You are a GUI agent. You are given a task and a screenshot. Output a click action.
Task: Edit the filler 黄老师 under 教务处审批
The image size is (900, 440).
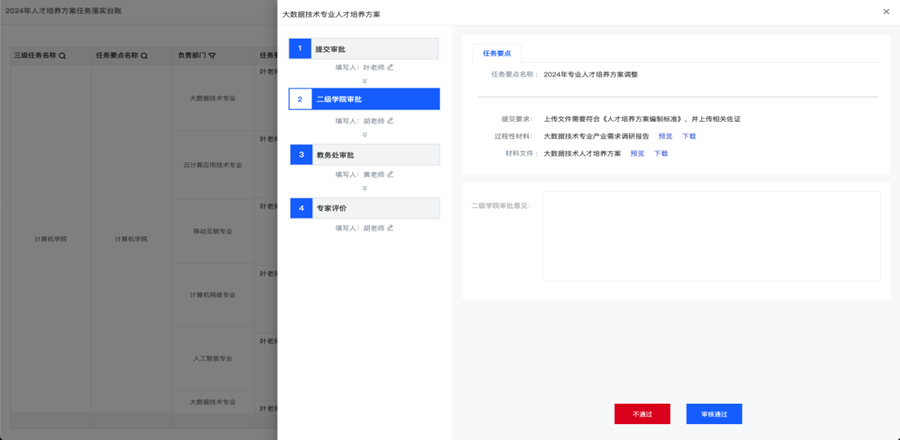click(390, 174)
